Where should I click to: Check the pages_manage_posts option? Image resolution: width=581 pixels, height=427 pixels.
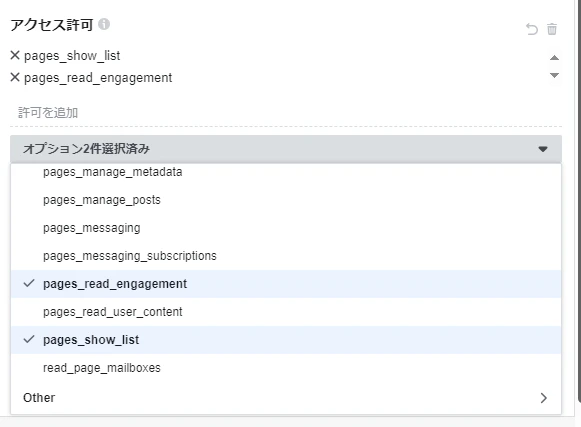click(x=286, y=200)
